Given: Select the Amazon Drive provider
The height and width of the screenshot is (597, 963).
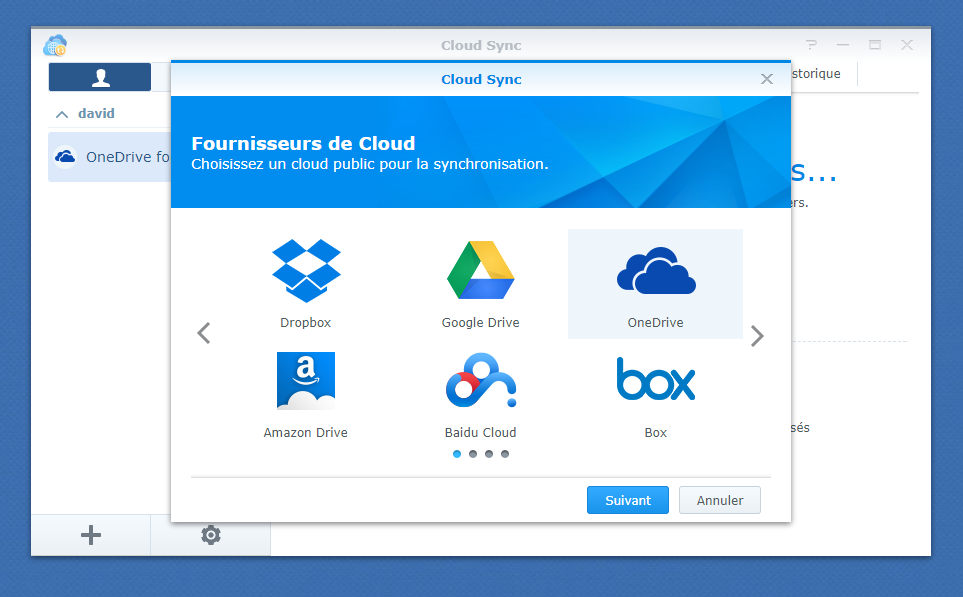Looking at the screenshot, I should click(306, 394).
